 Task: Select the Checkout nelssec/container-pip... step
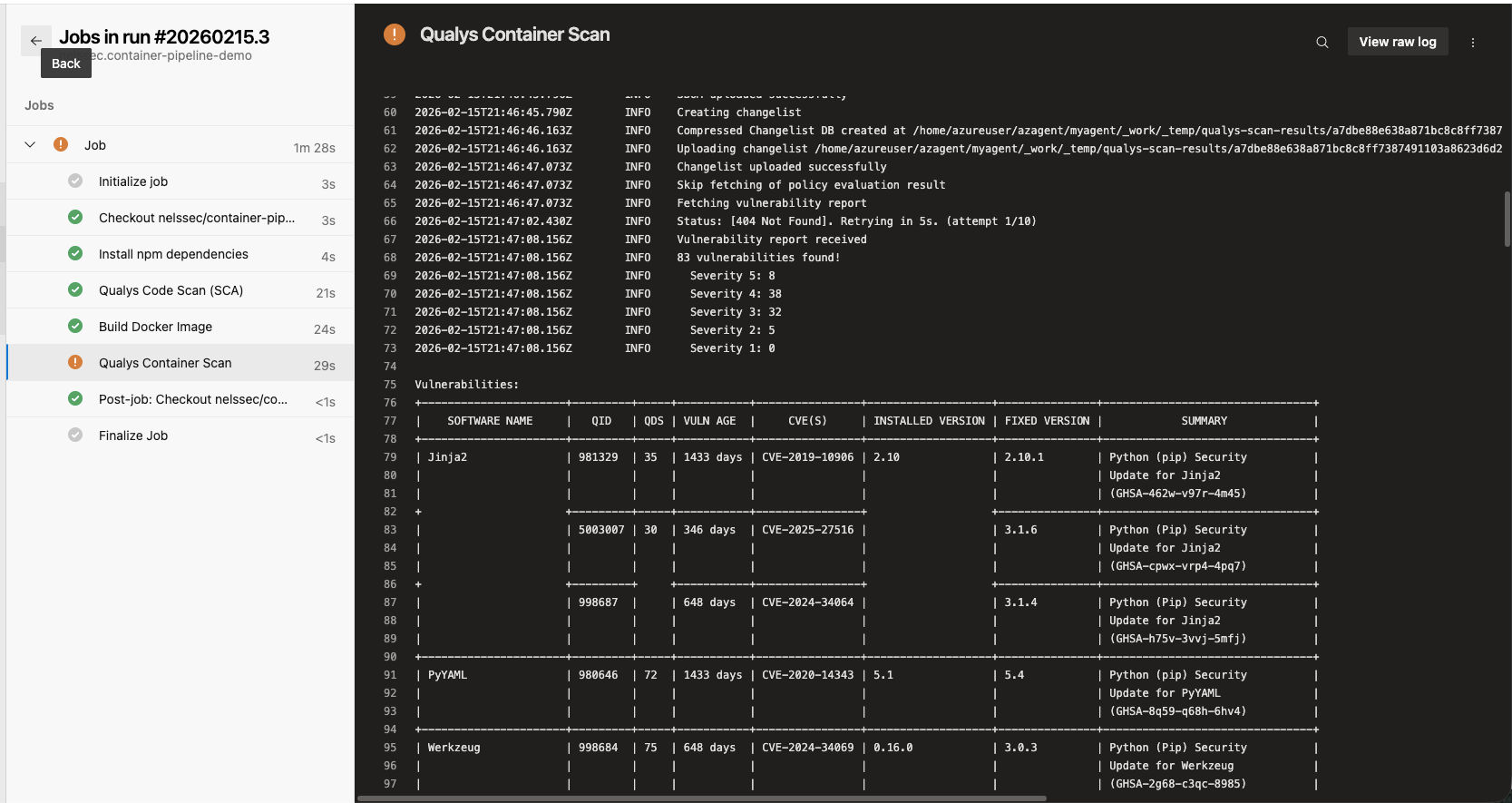coord(180,218)
